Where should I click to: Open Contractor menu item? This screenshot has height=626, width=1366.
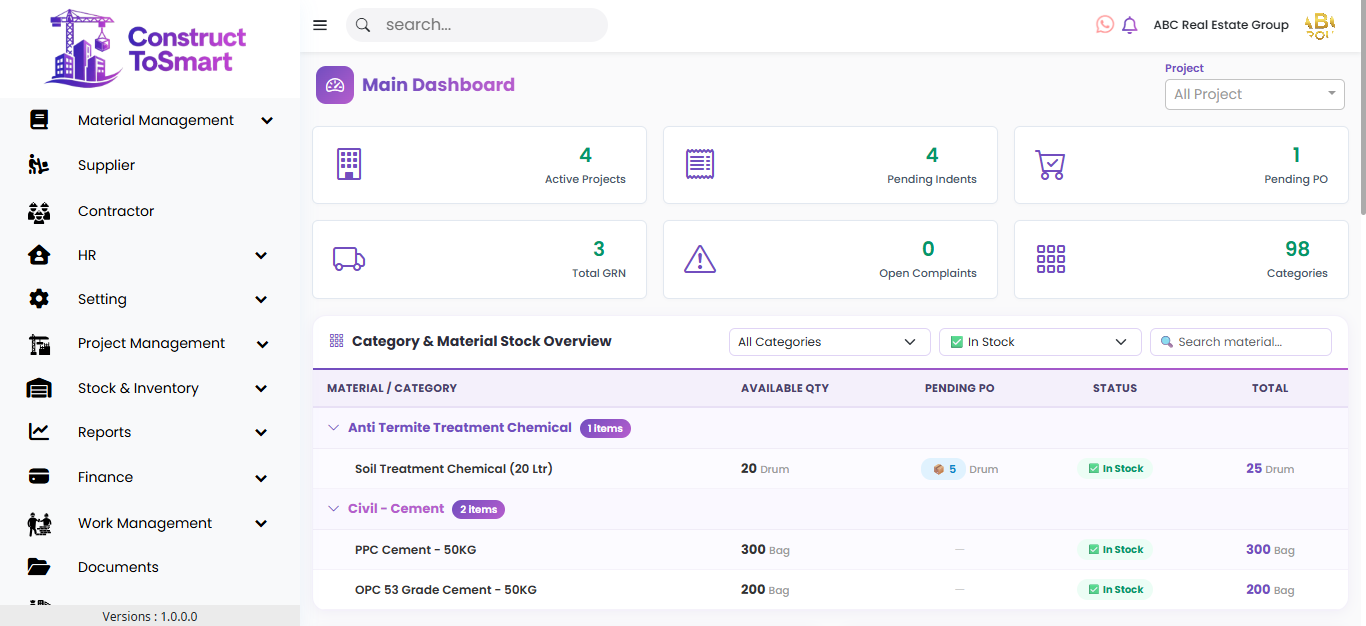pos(116,211)
